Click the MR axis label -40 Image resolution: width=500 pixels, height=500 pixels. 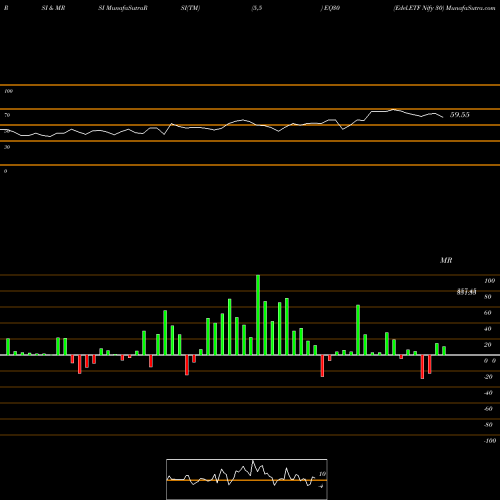pyautogui.click(x=488, y=393)
